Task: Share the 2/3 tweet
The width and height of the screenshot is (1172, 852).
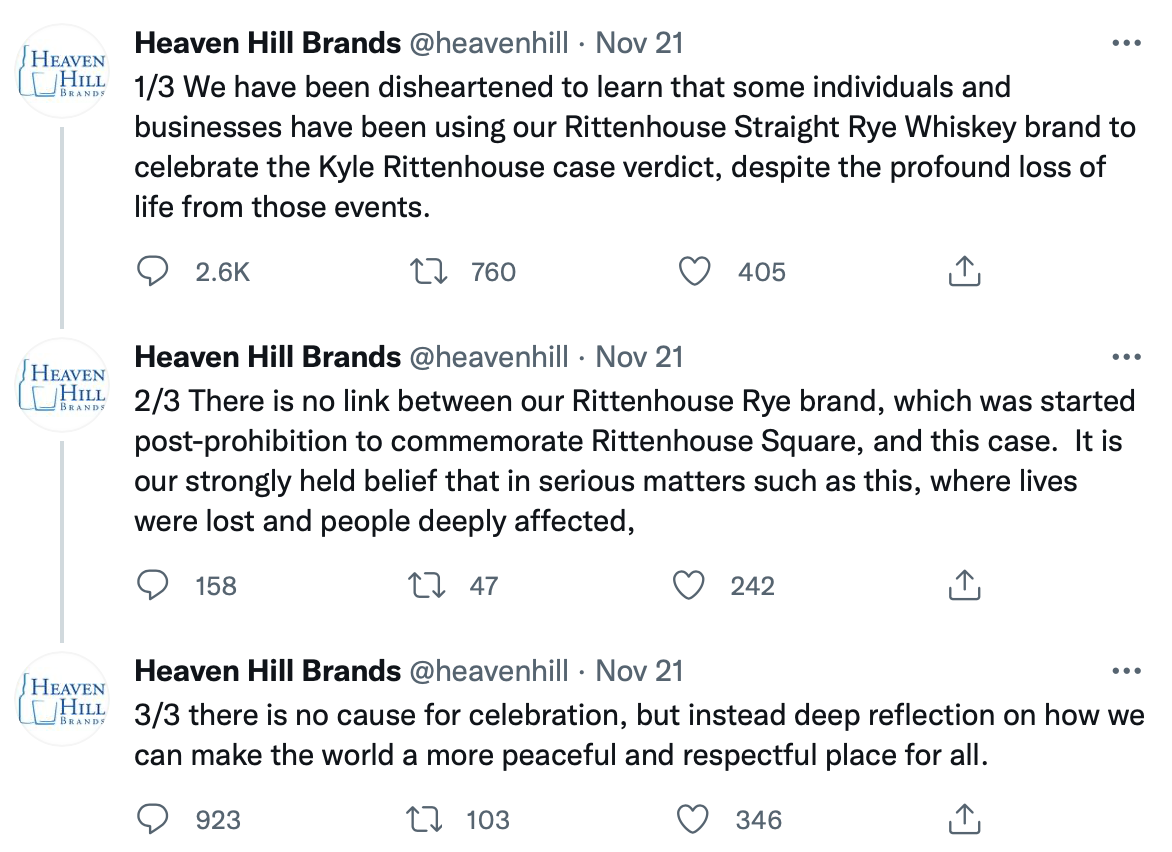Action: tap(963, 585)
